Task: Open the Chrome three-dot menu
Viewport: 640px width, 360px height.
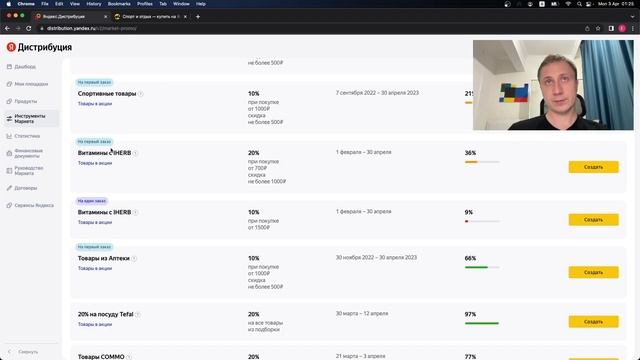Action: [x=633, y=28]
